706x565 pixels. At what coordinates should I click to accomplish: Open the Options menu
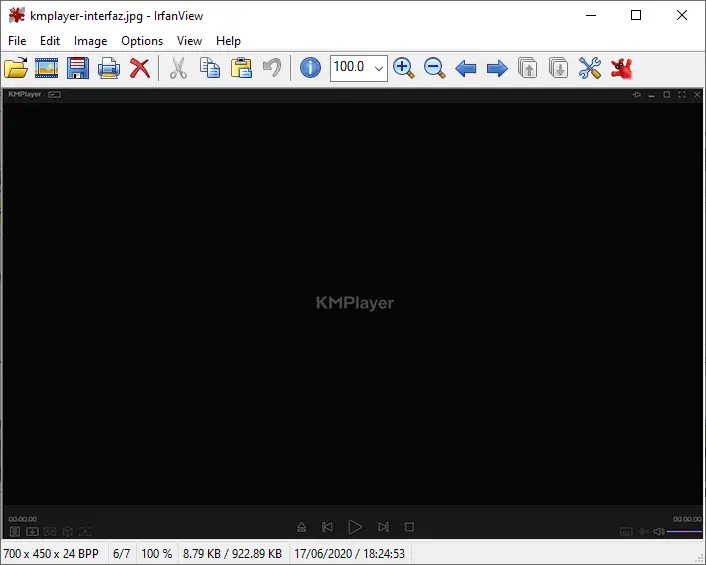tap(142, 41)
